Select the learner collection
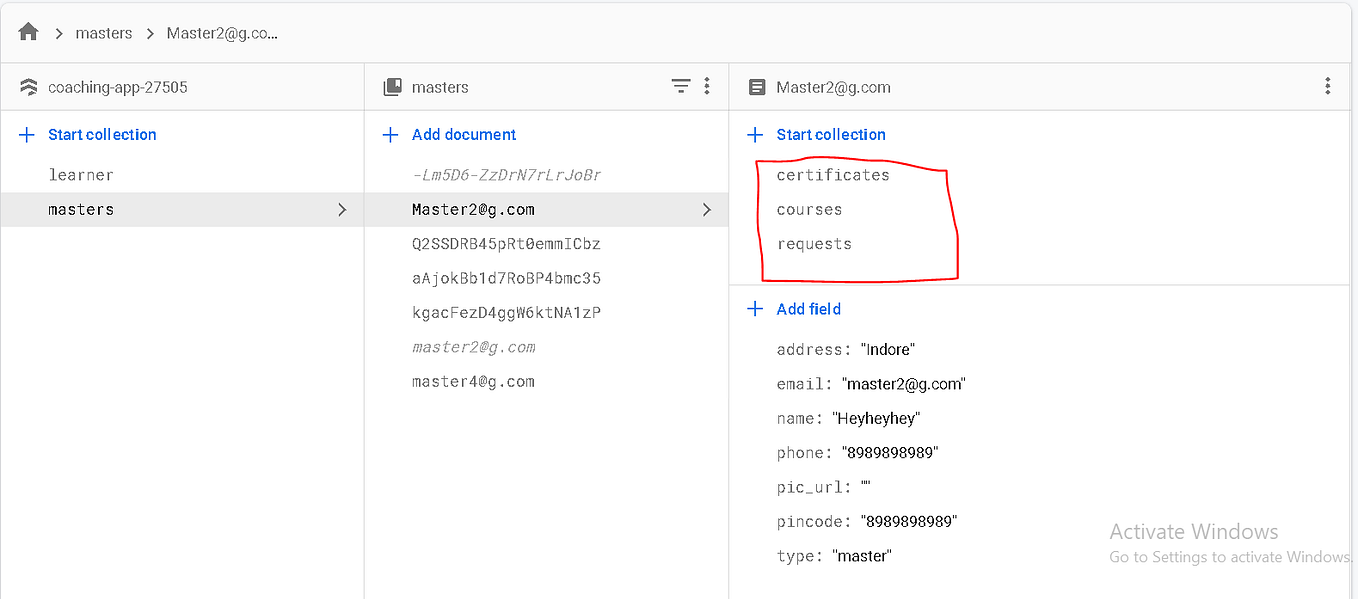The image size is (1358, 599). coord(81,174)
